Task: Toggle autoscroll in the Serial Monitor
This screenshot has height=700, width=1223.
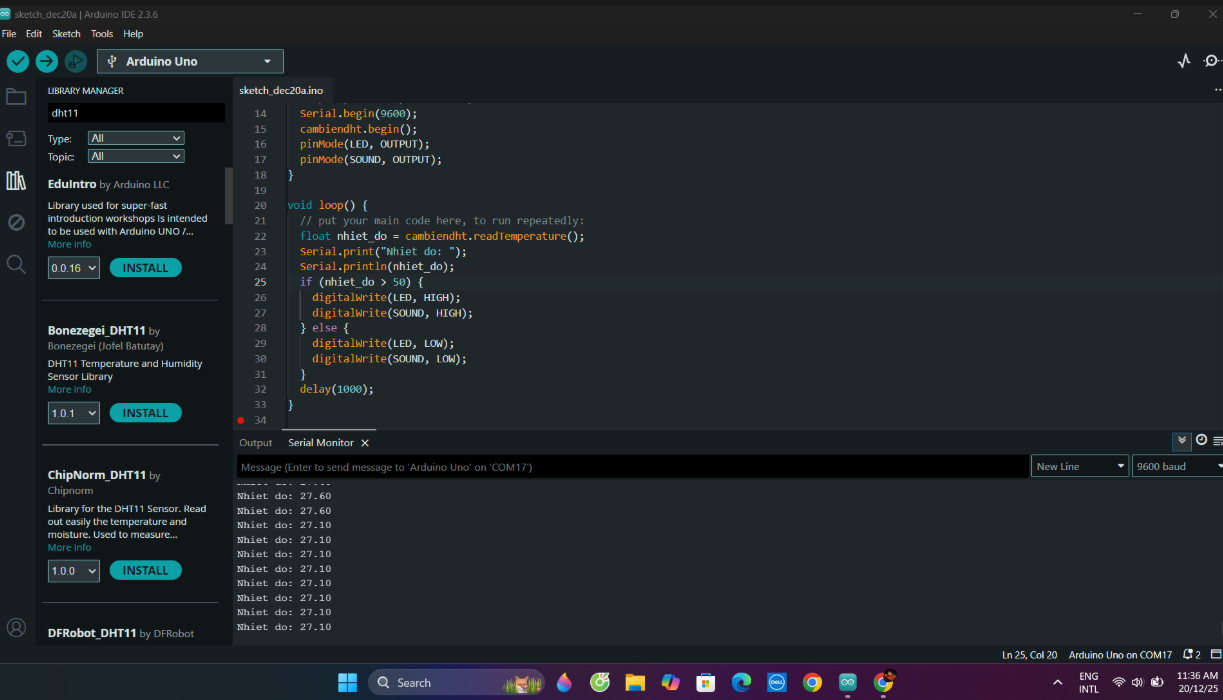Action: click(x=1182, y=441)
